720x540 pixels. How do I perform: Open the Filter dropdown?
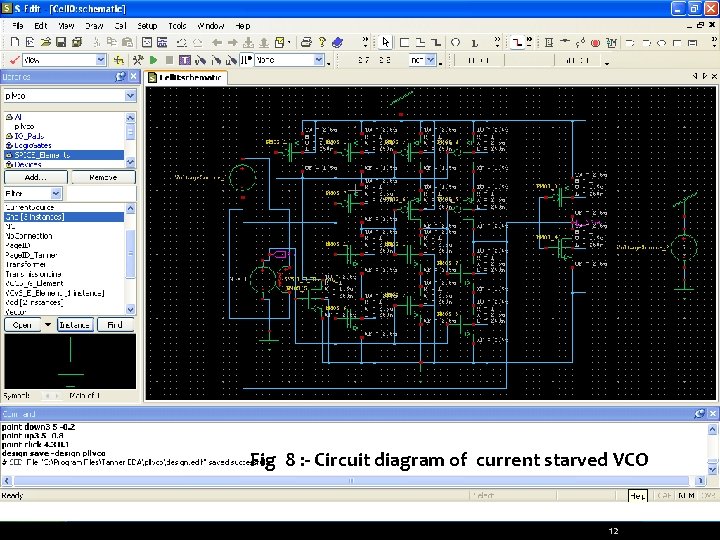[56, 193]
